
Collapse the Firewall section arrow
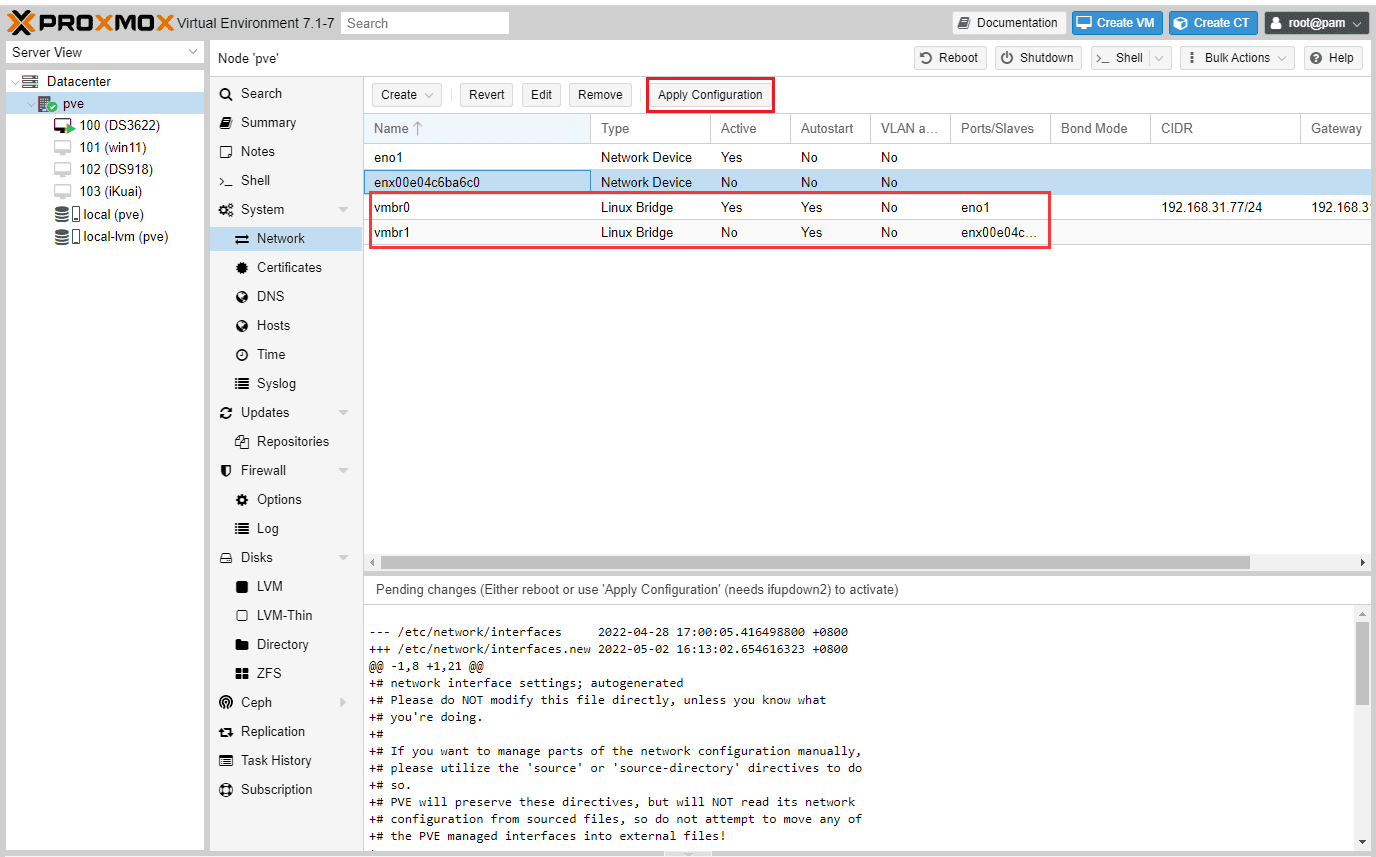pos(344,471)
